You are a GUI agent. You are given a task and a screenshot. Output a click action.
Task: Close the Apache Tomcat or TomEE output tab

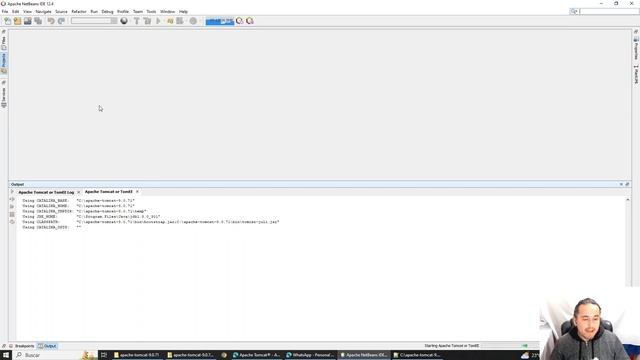pyautogui.click(x=137, y=191)
